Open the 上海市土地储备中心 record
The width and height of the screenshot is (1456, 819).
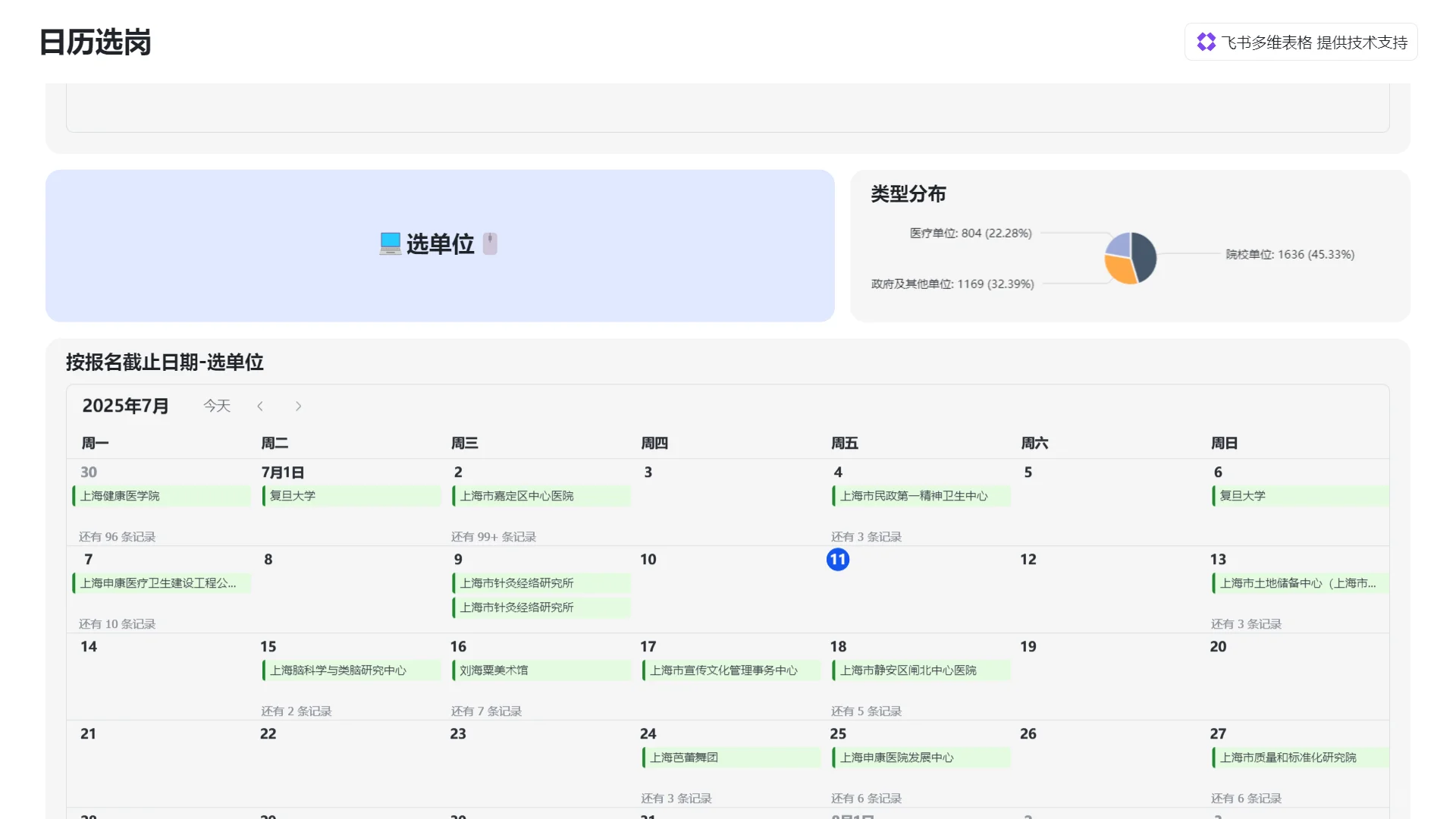pos(1301,583)
